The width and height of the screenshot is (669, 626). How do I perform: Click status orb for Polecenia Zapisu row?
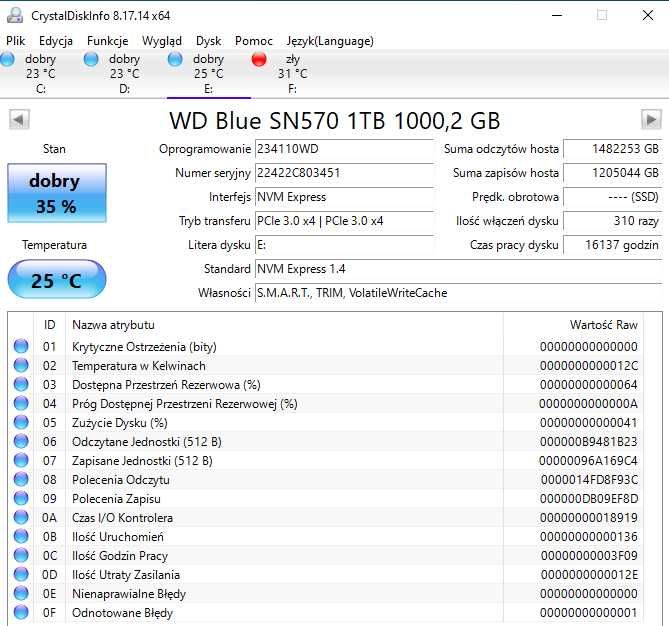coord(21,498)
